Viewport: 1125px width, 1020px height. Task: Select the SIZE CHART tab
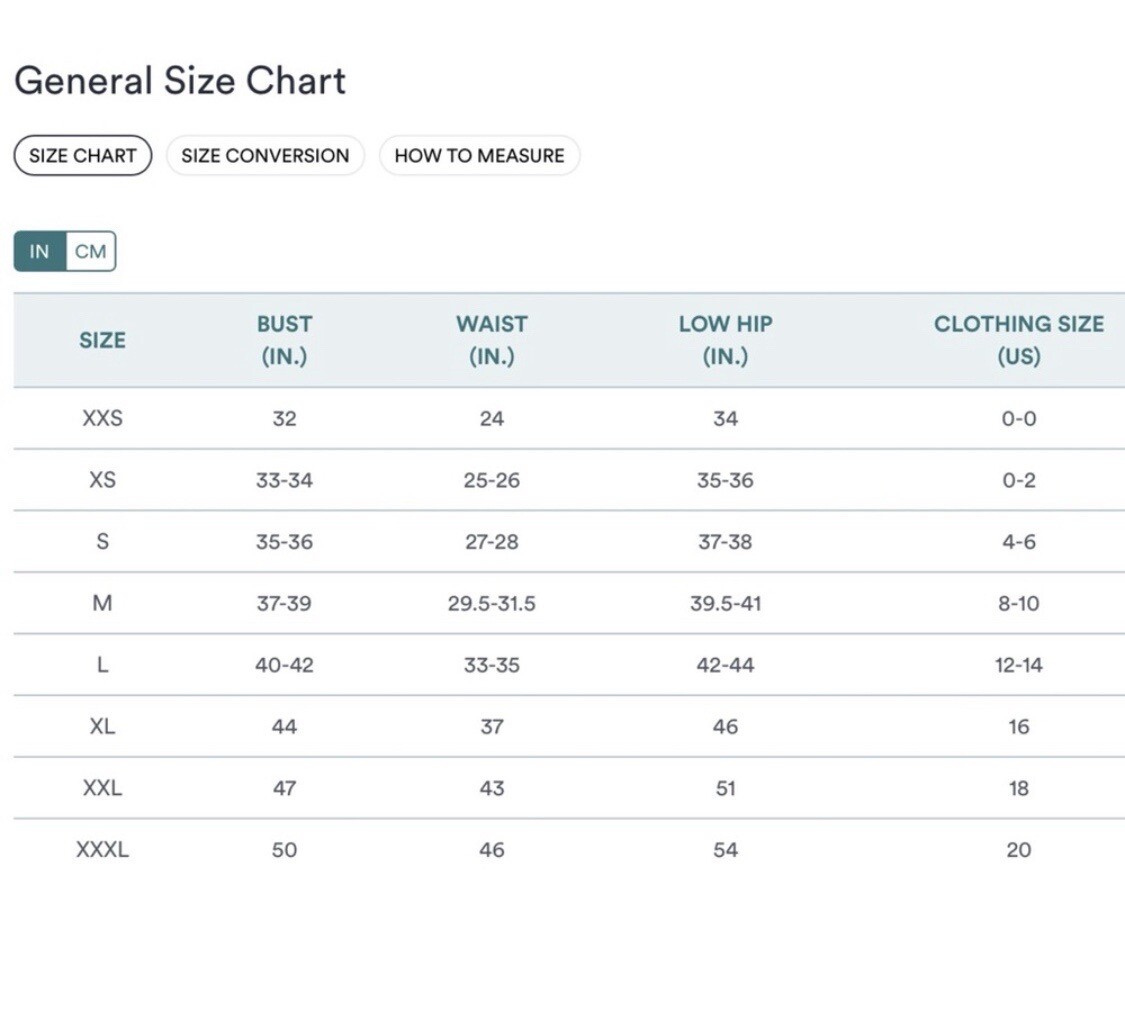82,156
